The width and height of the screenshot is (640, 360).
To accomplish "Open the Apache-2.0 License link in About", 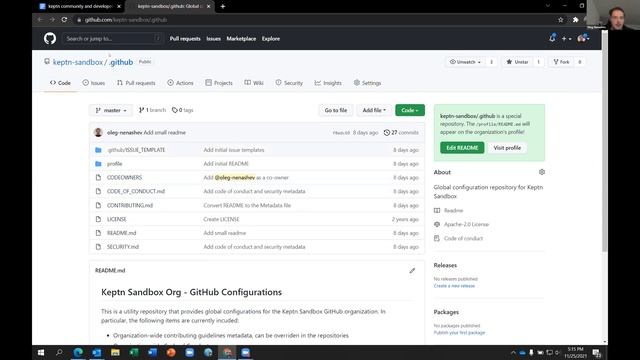I will pos(466,224).
